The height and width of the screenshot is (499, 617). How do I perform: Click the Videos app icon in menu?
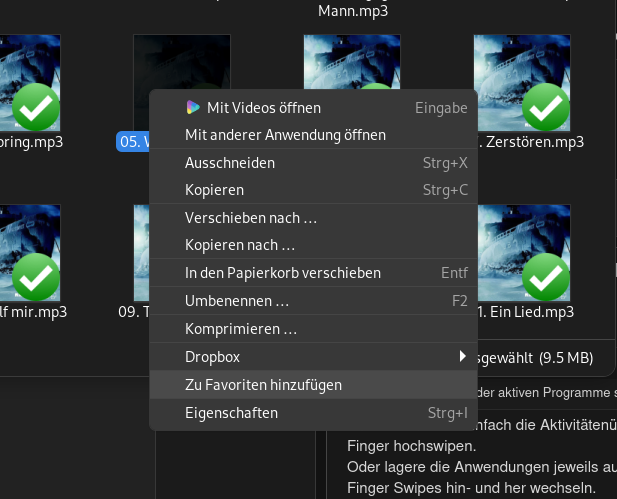[193, 107]
